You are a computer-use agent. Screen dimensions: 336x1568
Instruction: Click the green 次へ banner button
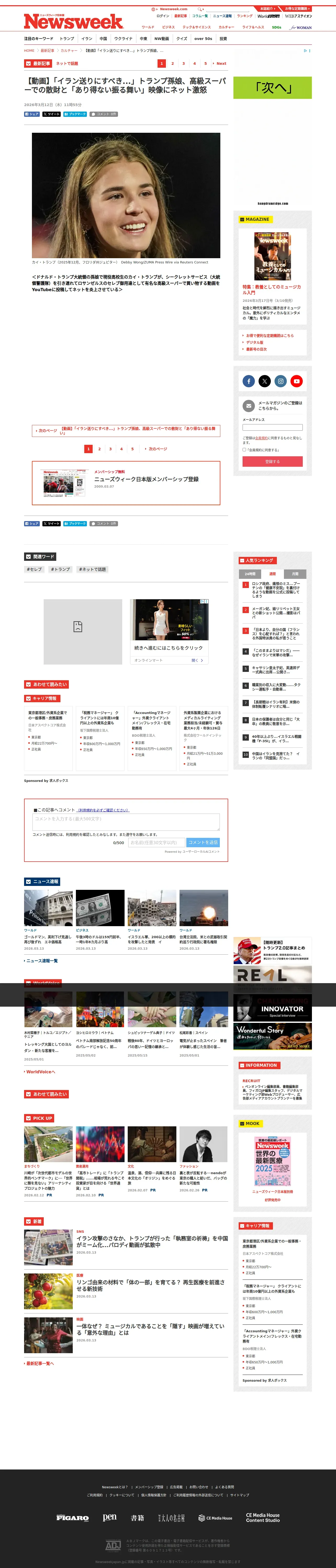coord(273,88)
